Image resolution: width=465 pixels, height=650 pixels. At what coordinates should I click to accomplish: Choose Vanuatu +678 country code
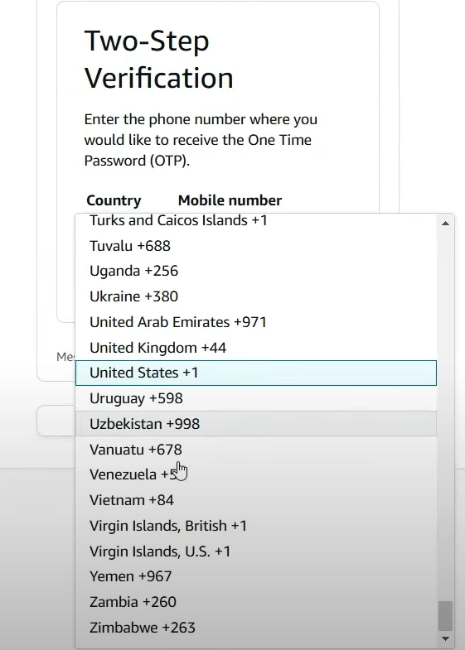(x=256, y=449)
